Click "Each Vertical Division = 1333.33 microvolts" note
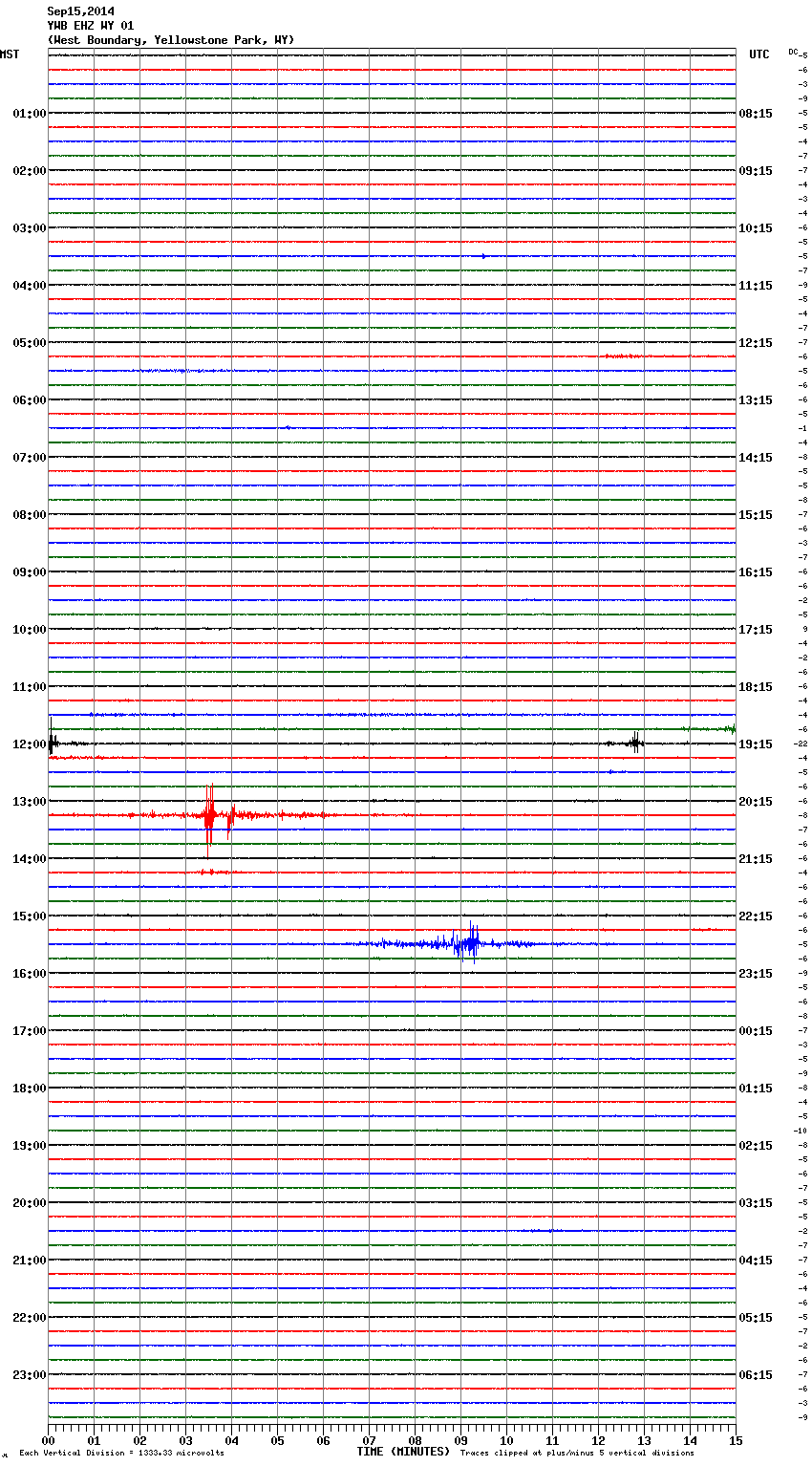This screenshot has width=812, height=1466. [x=121, y=1453]
